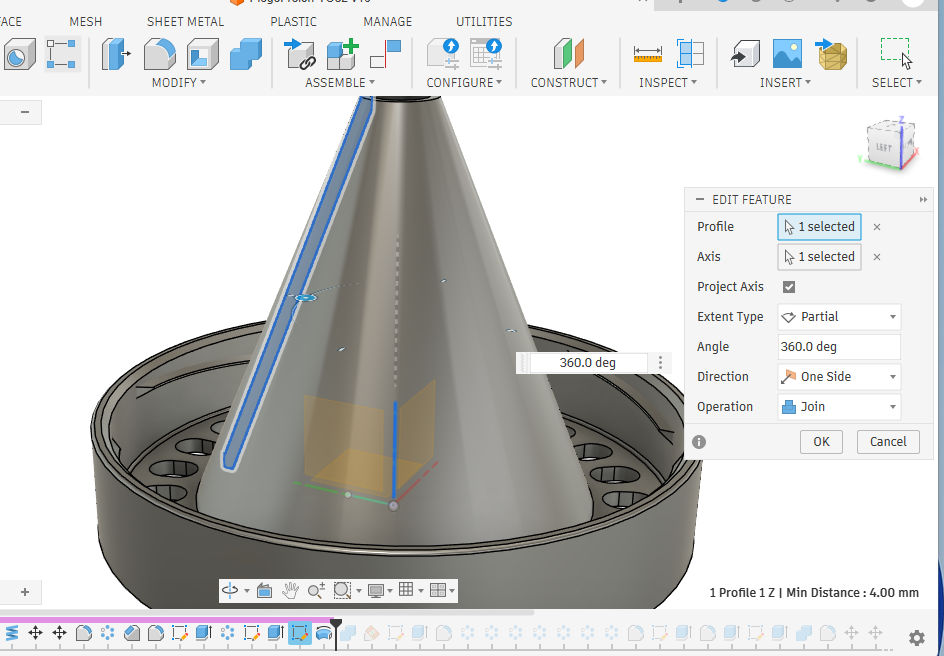This screenshot has height=656, width=944.
Task: Switch to the SHEET METAL tab
Action: [185, 21]
